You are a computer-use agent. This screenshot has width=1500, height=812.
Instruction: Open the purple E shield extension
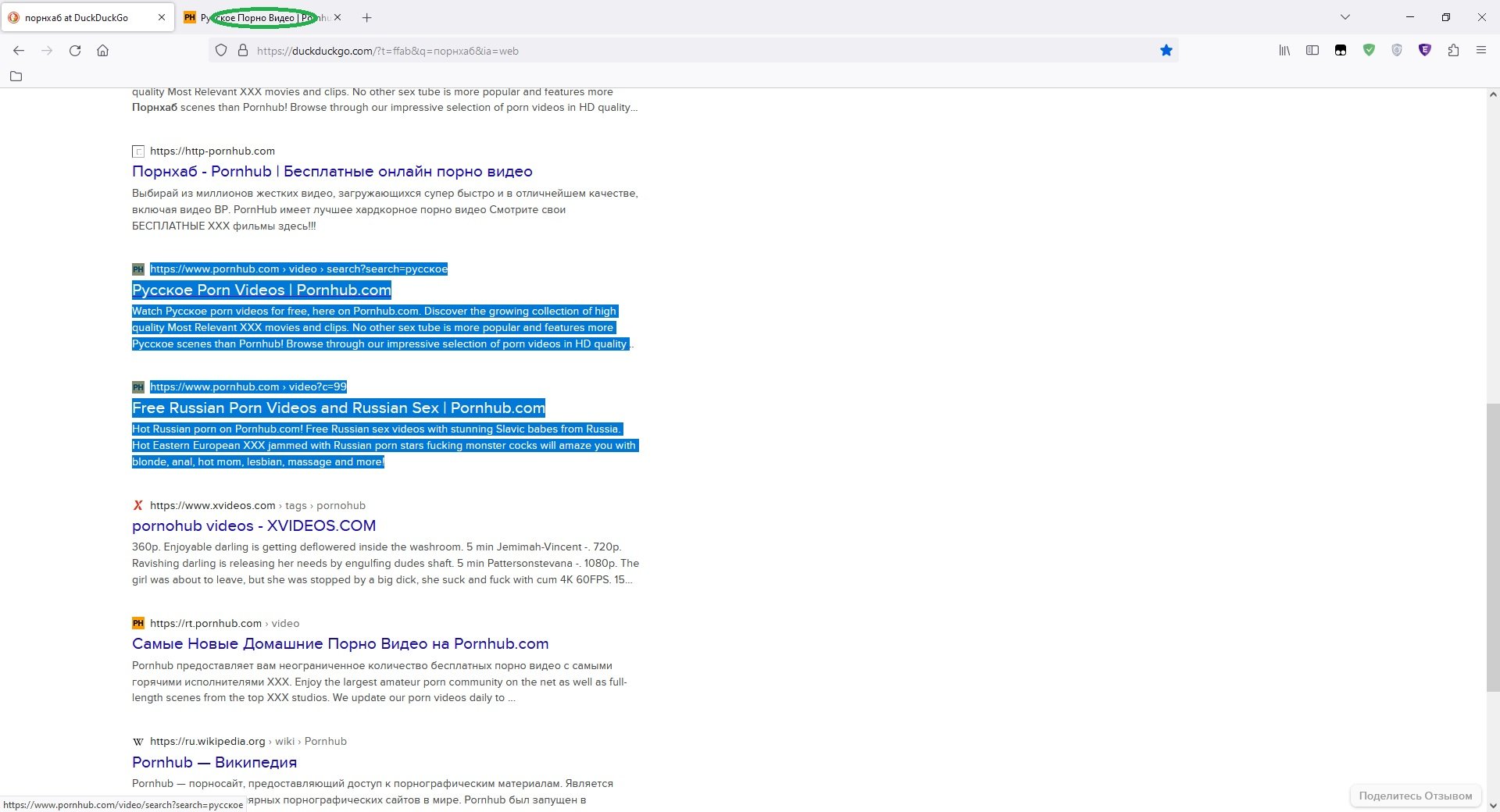tap(1426, 50)
